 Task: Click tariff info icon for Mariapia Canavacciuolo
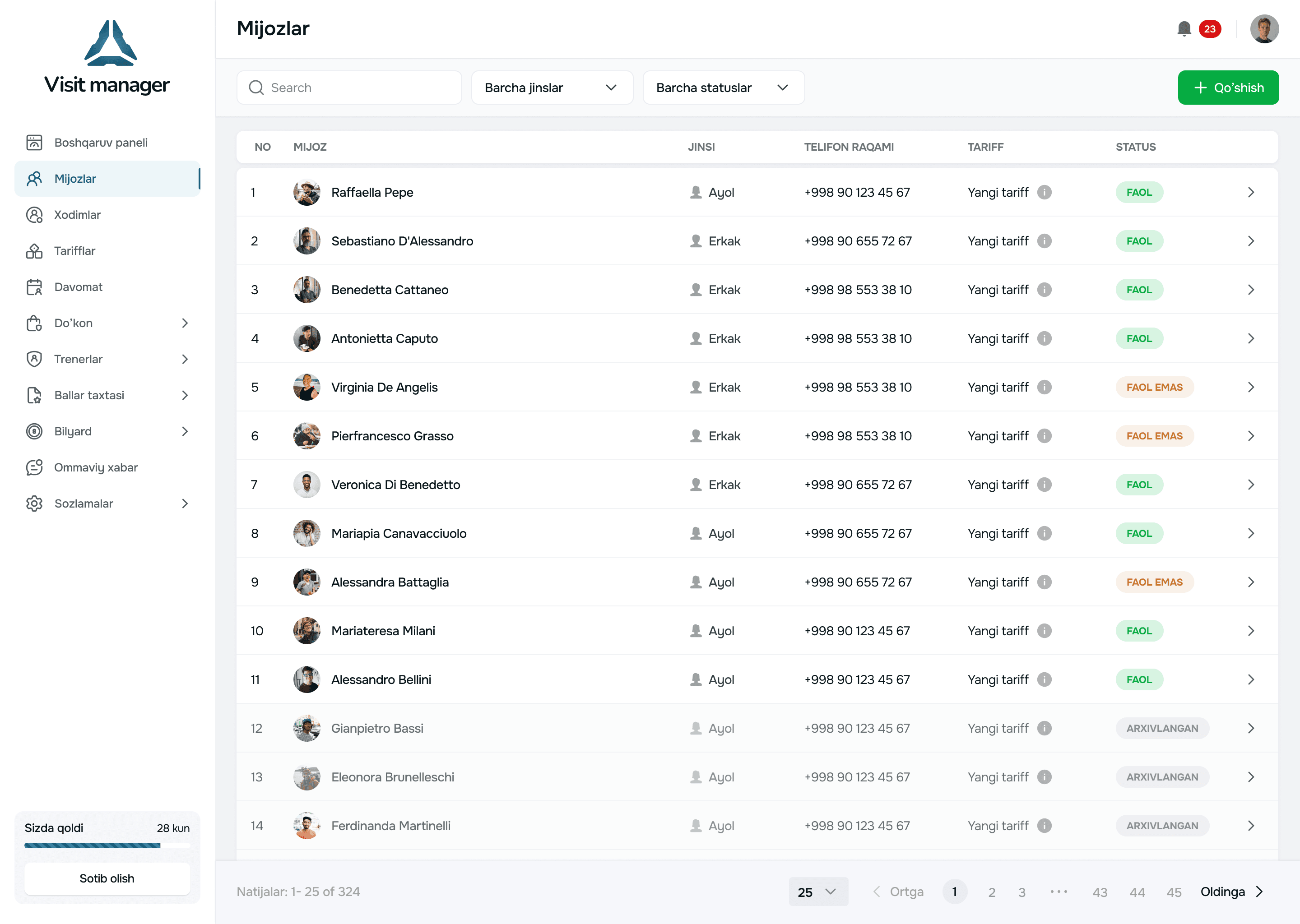click(1044, 534)
